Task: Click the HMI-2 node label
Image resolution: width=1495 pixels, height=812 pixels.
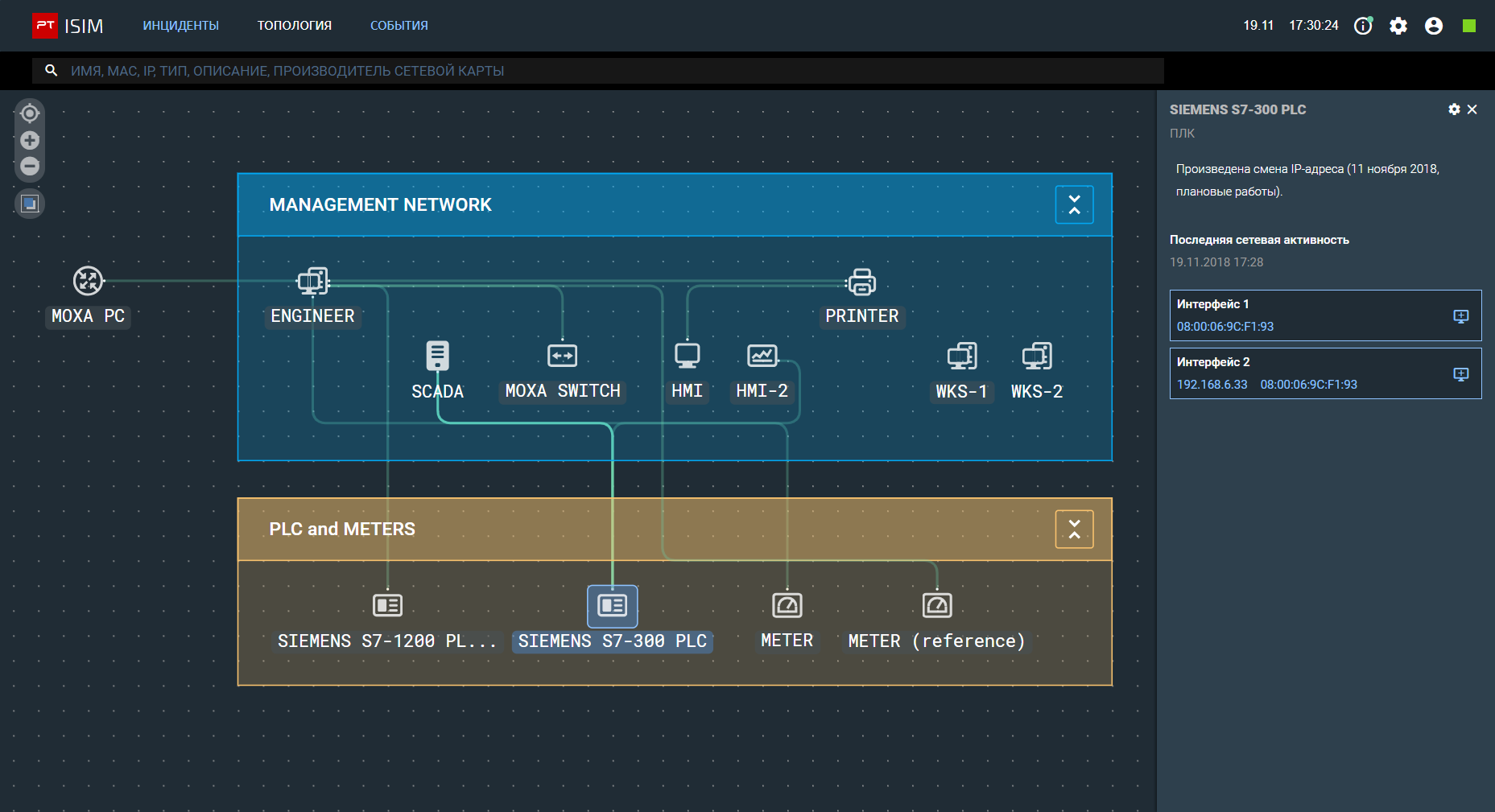Action: coord(762,391)
